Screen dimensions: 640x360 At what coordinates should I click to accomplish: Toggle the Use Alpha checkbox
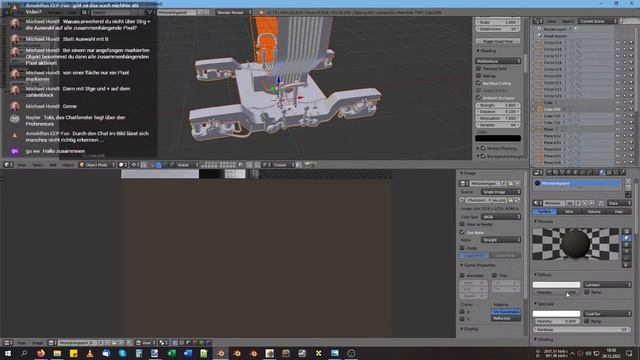point(462,232)
